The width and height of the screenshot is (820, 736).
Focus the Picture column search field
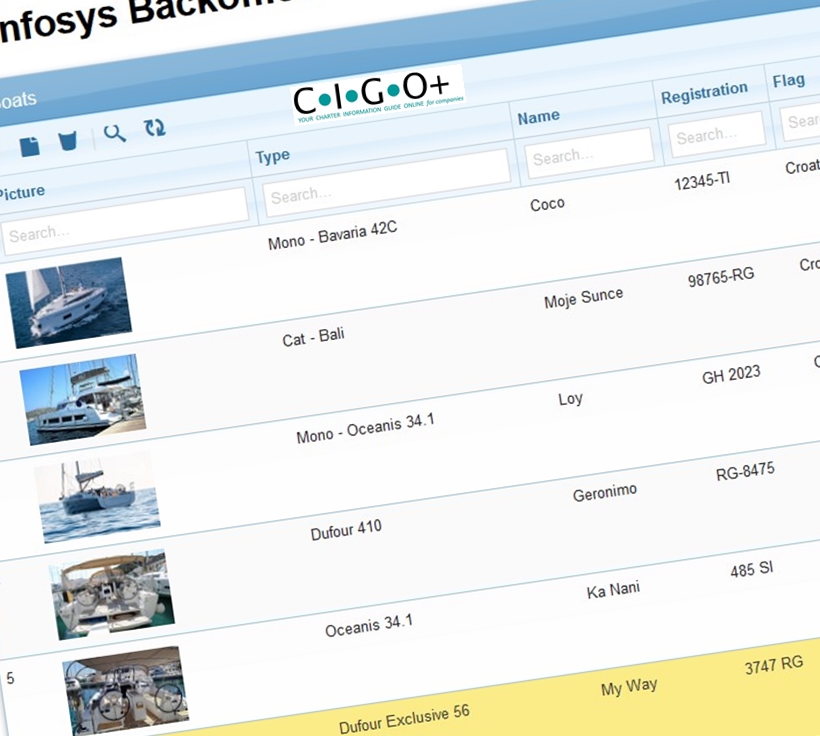point(125,222)
